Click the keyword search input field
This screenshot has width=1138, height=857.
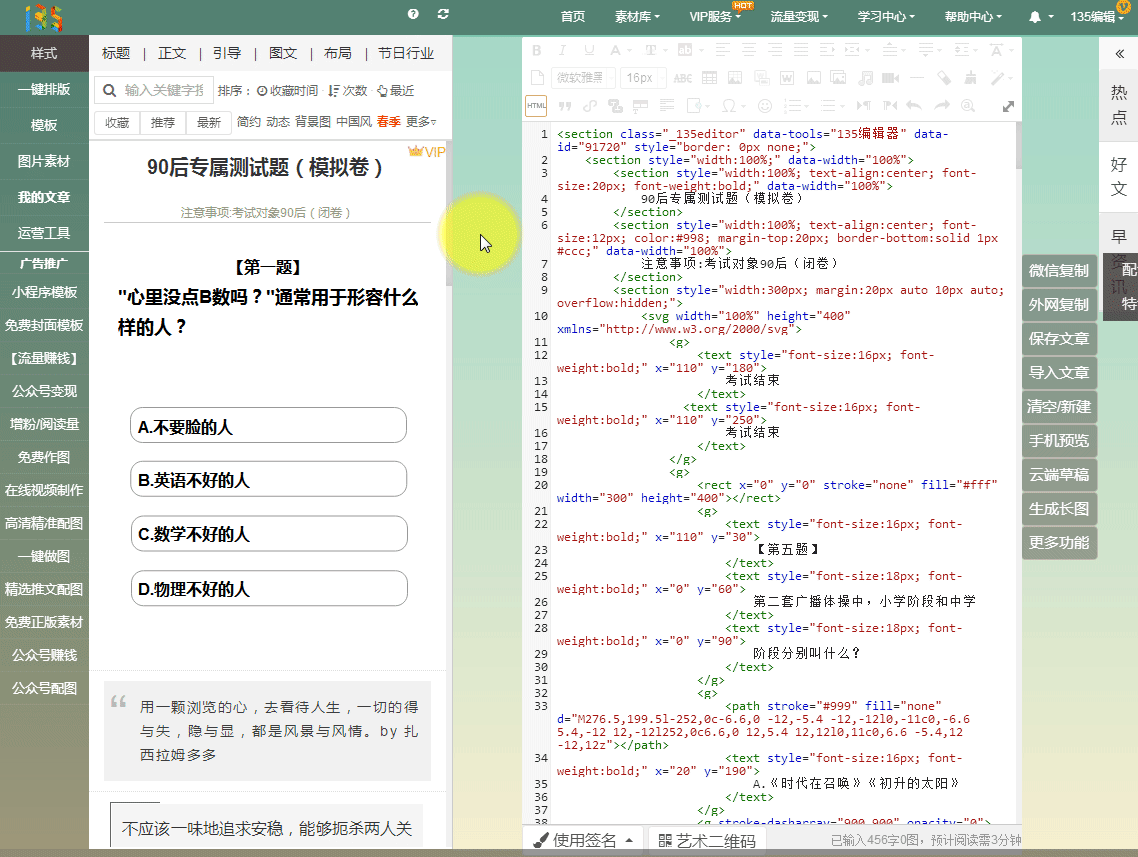pos(164,90)
